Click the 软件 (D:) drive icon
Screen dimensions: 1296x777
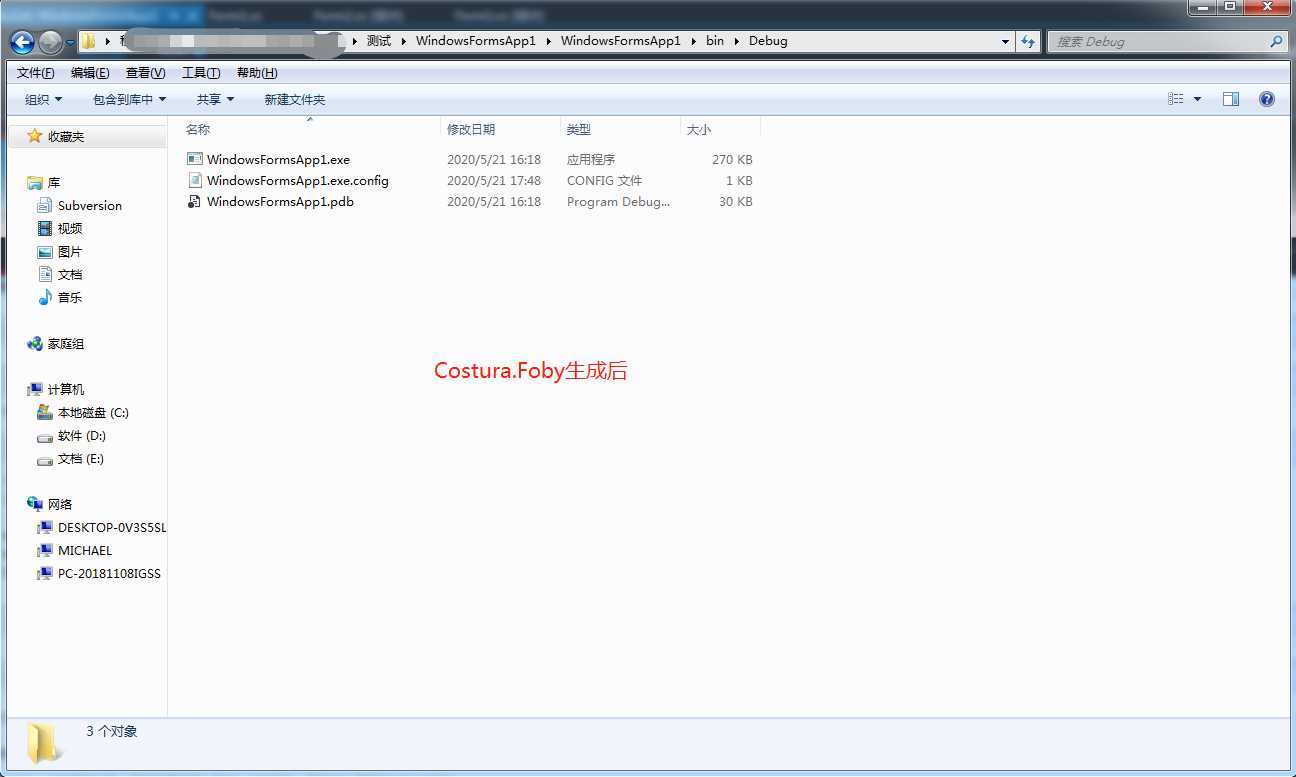tap(44, 436)
